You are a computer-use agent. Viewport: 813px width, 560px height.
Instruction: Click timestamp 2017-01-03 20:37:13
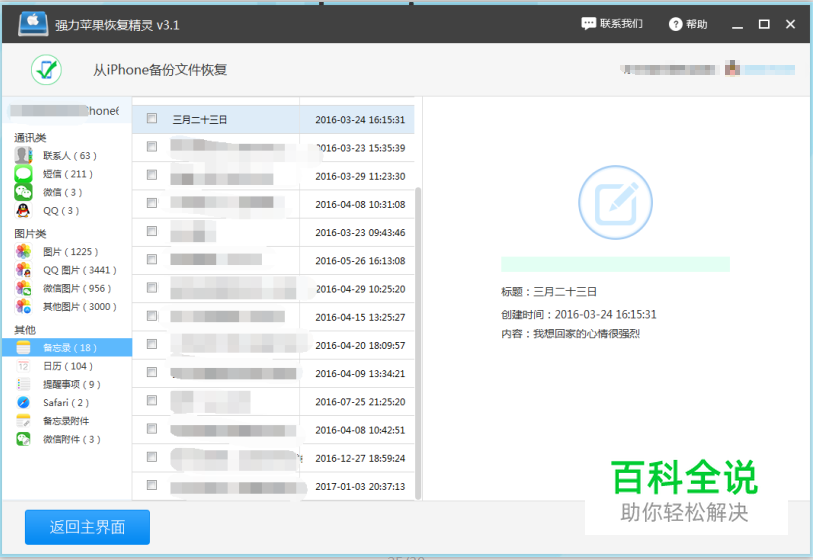coord(360,486)
